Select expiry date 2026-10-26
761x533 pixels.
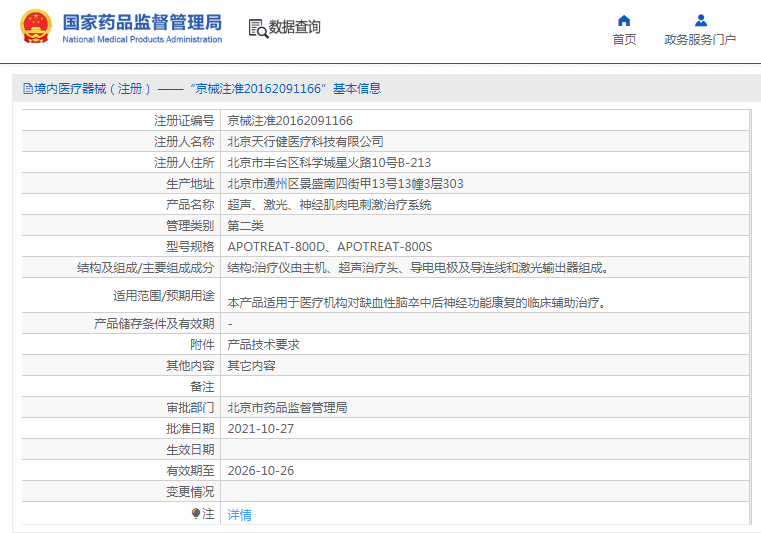(x=261, y=471)
